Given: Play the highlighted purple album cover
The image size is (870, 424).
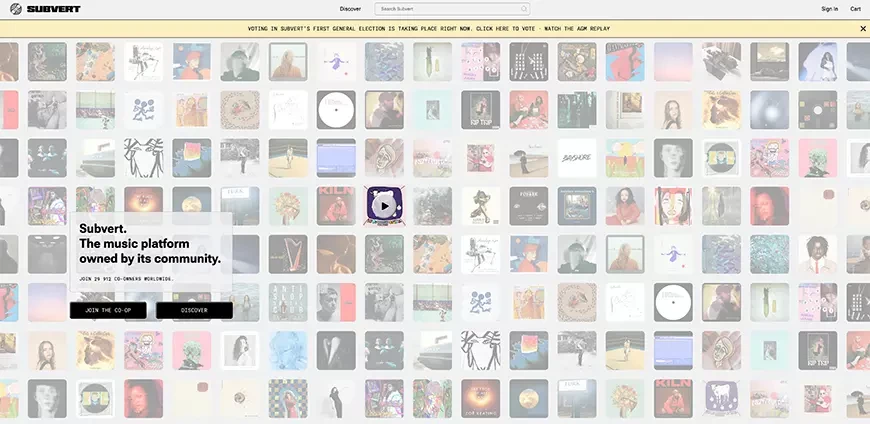Looking at the screenshot, I should (x=385, y=206).
